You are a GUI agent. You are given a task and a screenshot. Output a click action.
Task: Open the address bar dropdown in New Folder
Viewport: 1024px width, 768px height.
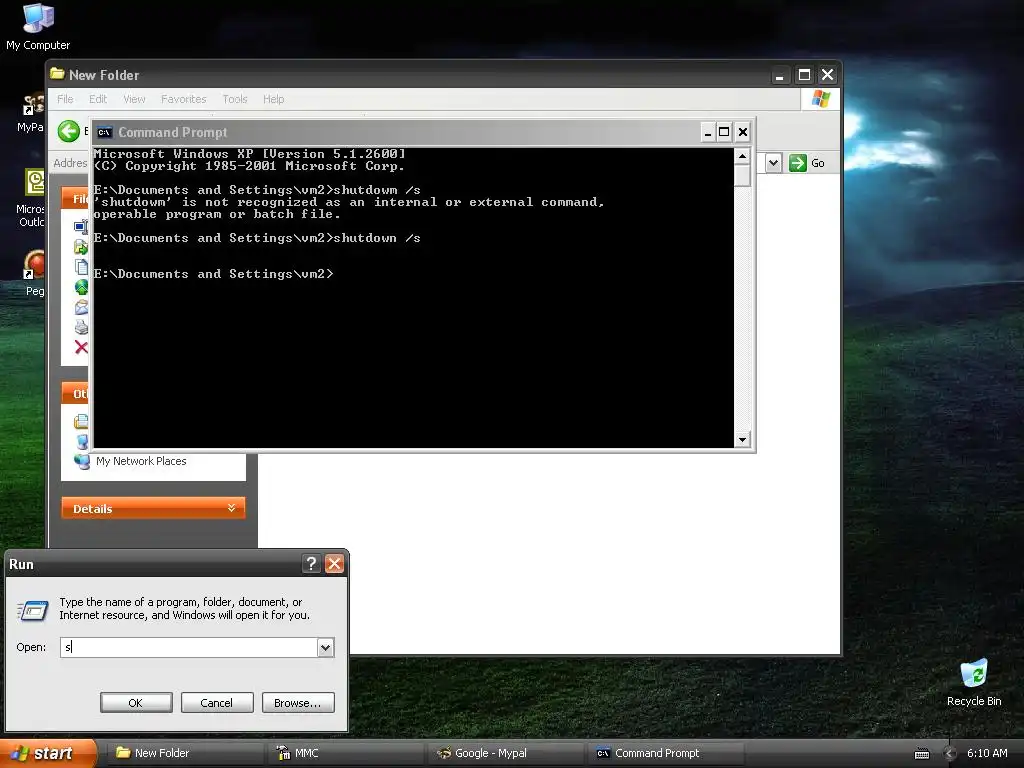pyautogui.click(x=773, y=163)
